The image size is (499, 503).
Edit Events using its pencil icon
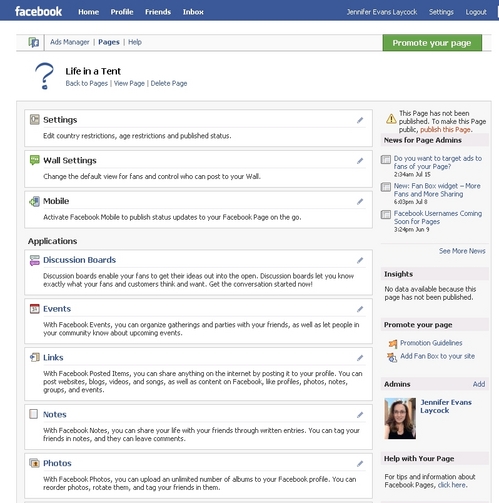click(360, 309)
